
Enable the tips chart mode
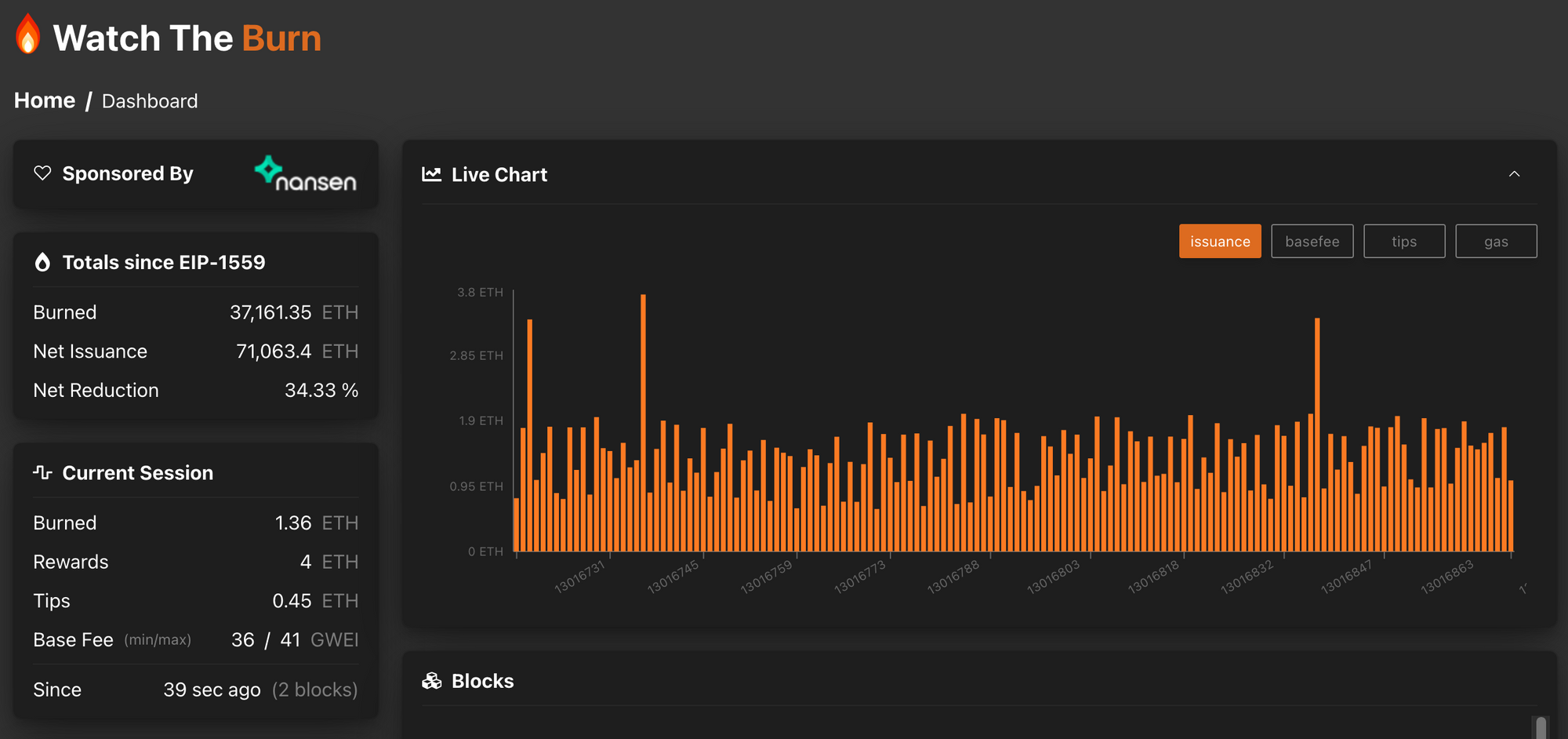(1404, 241)
